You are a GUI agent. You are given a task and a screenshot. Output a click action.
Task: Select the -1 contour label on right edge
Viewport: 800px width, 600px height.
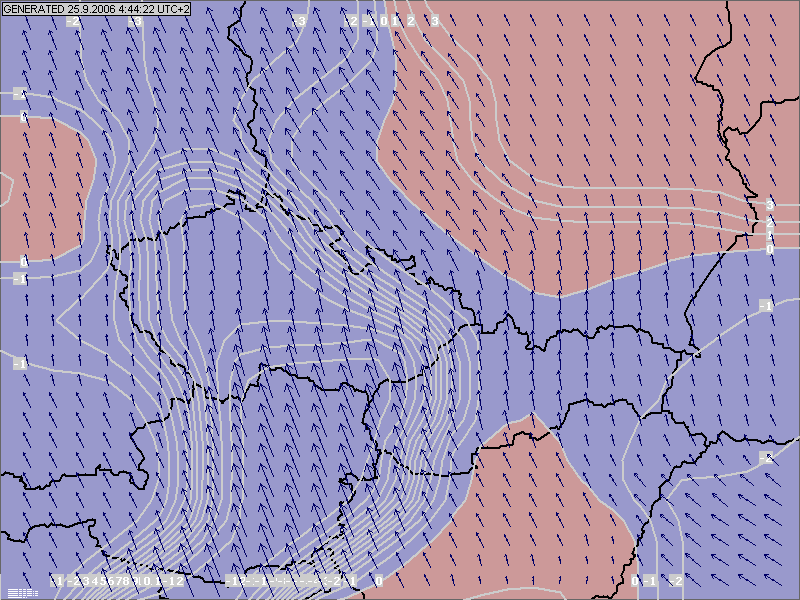[766, 304]
